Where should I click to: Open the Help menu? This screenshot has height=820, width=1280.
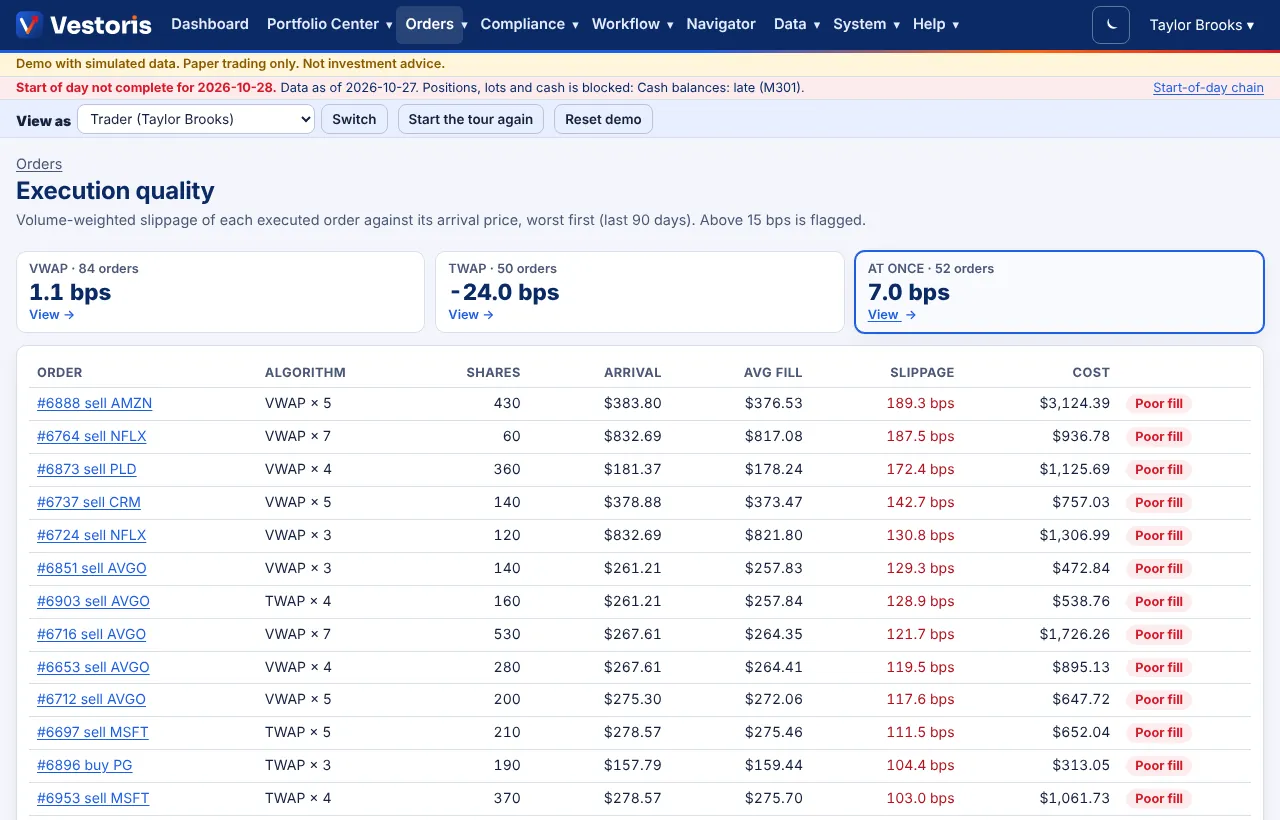[x=936, y=24]
